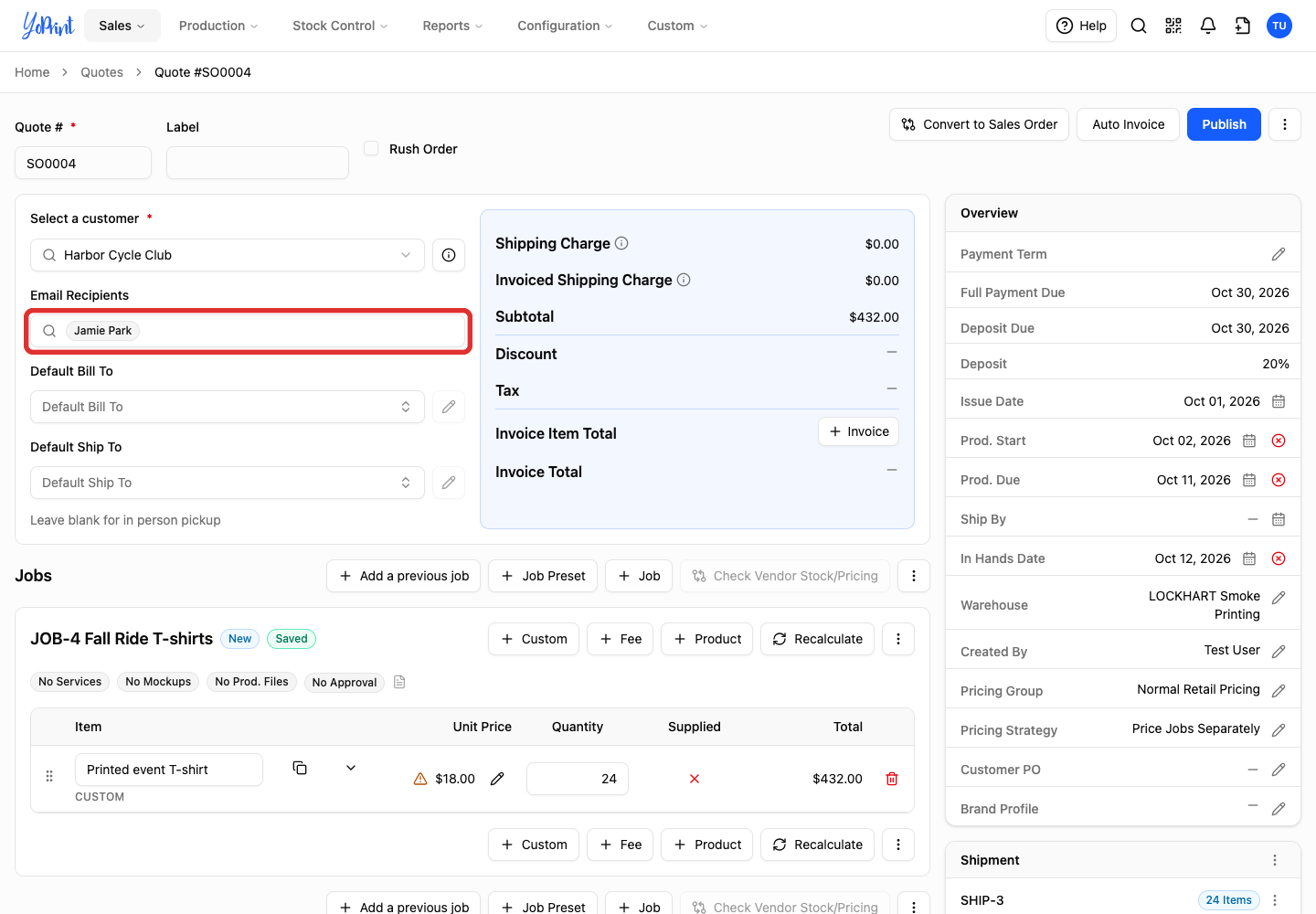Viewport: 1316px width, 914px height.
Task: Toggle the Rush Order checkbox
Action: coord(371,148)
